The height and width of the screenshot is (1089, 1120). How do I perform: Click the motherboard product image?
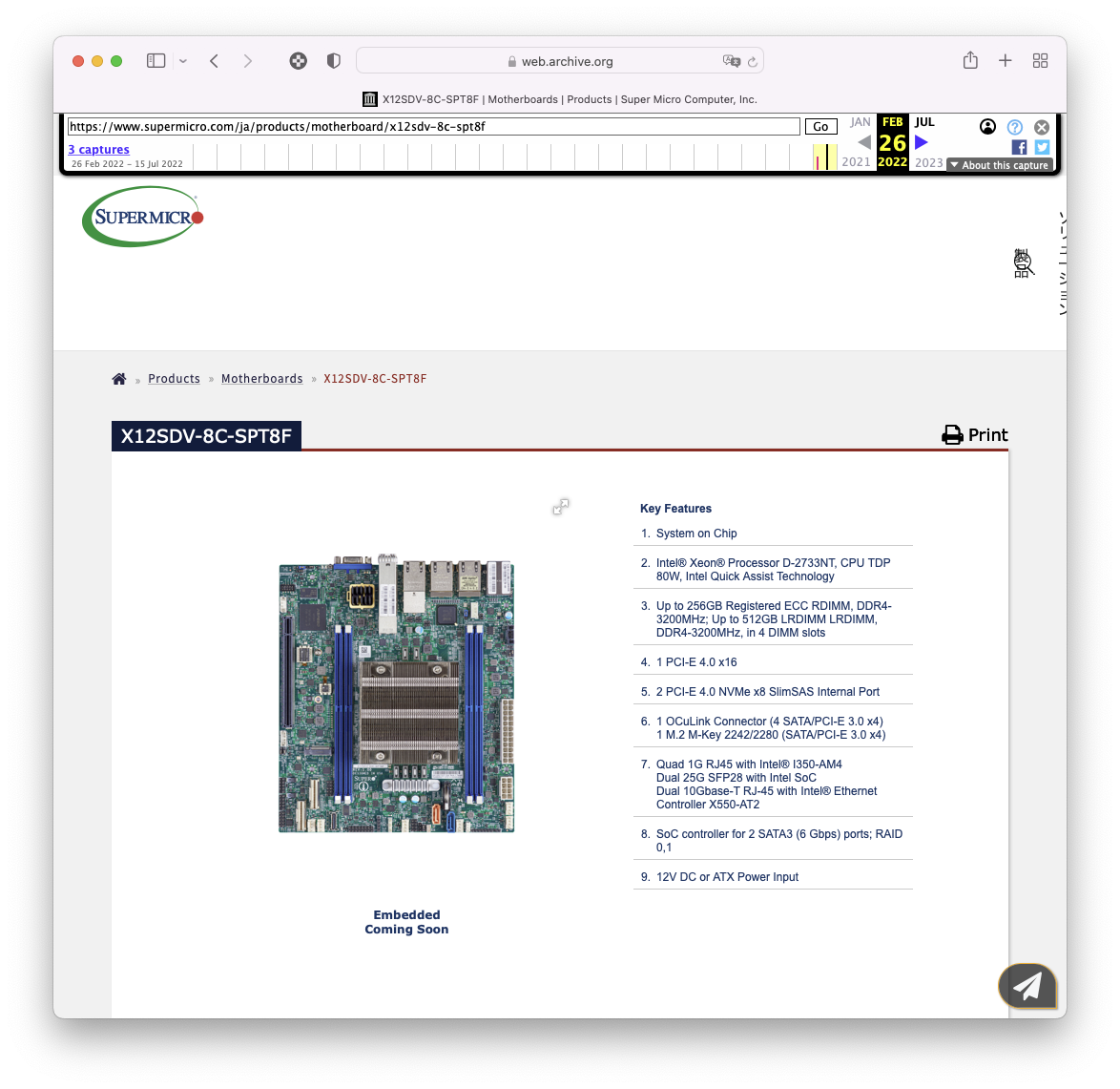(397, 692)
